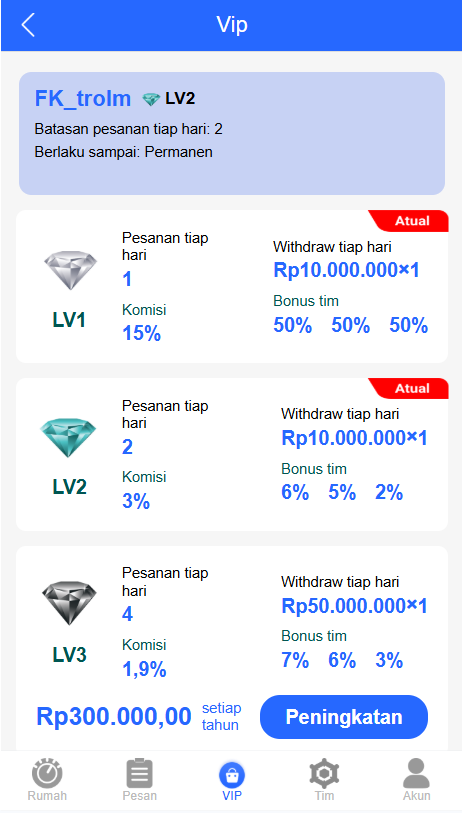Click the Vip page title

(x=232, y=24)
